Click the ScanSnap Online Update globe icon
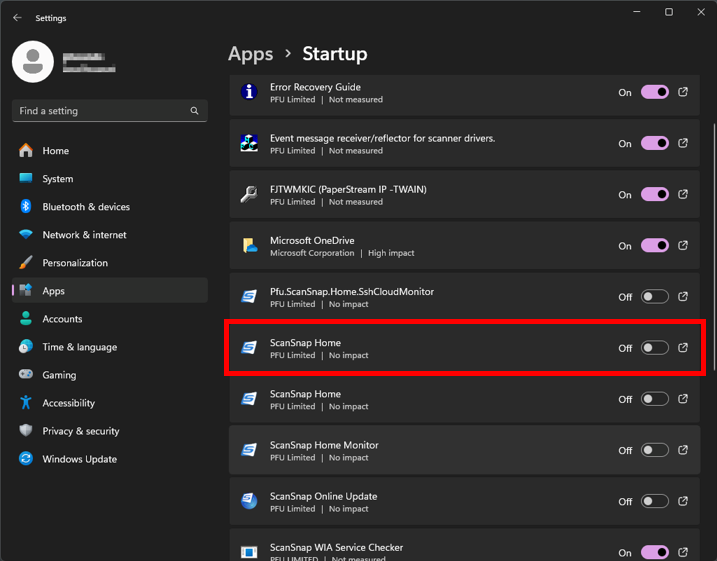The image size is (717, 561). click(249, 501)
